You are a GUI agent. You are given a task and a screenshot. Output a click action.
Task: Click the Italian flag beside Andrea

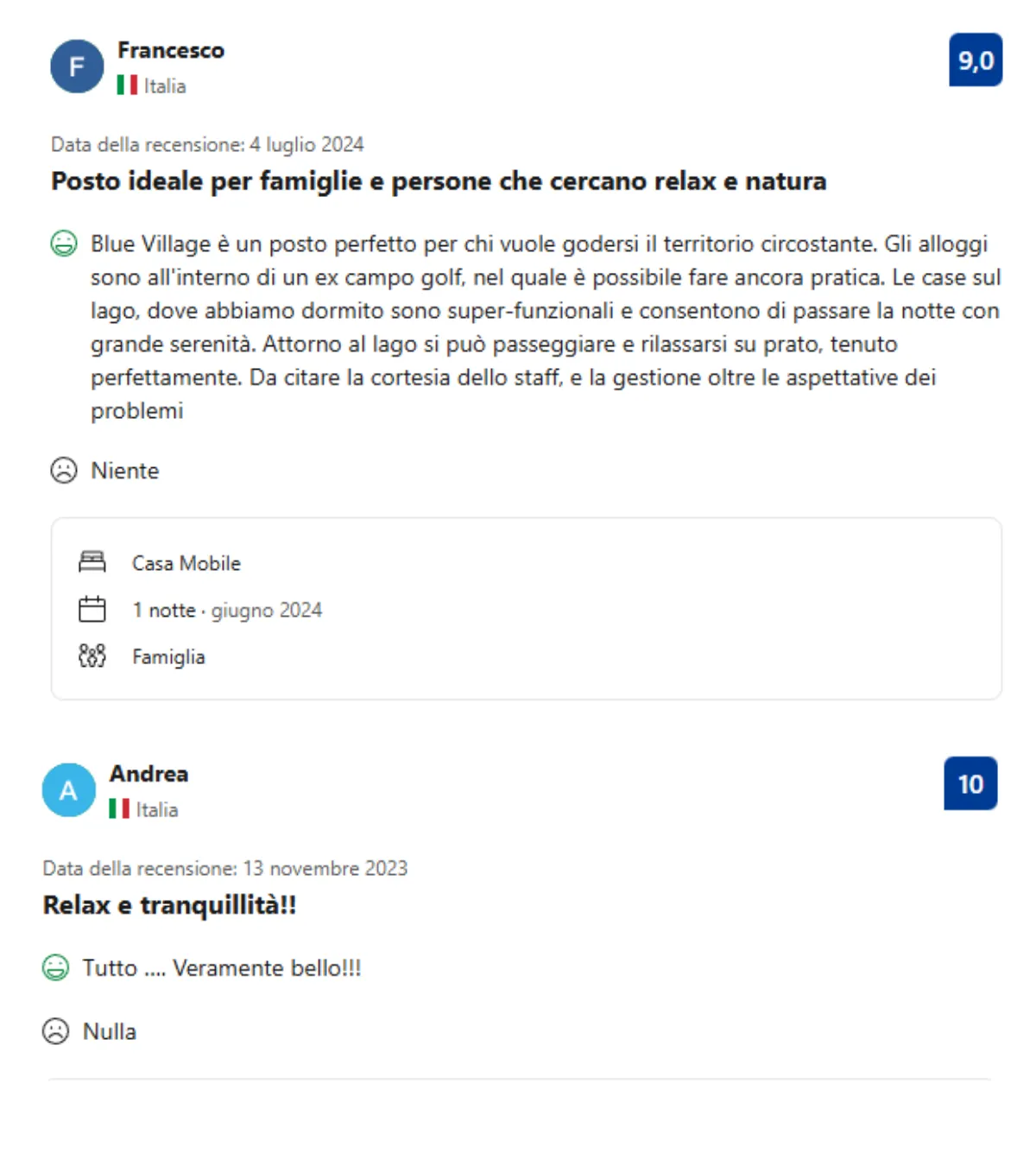[x=119, y=809]
